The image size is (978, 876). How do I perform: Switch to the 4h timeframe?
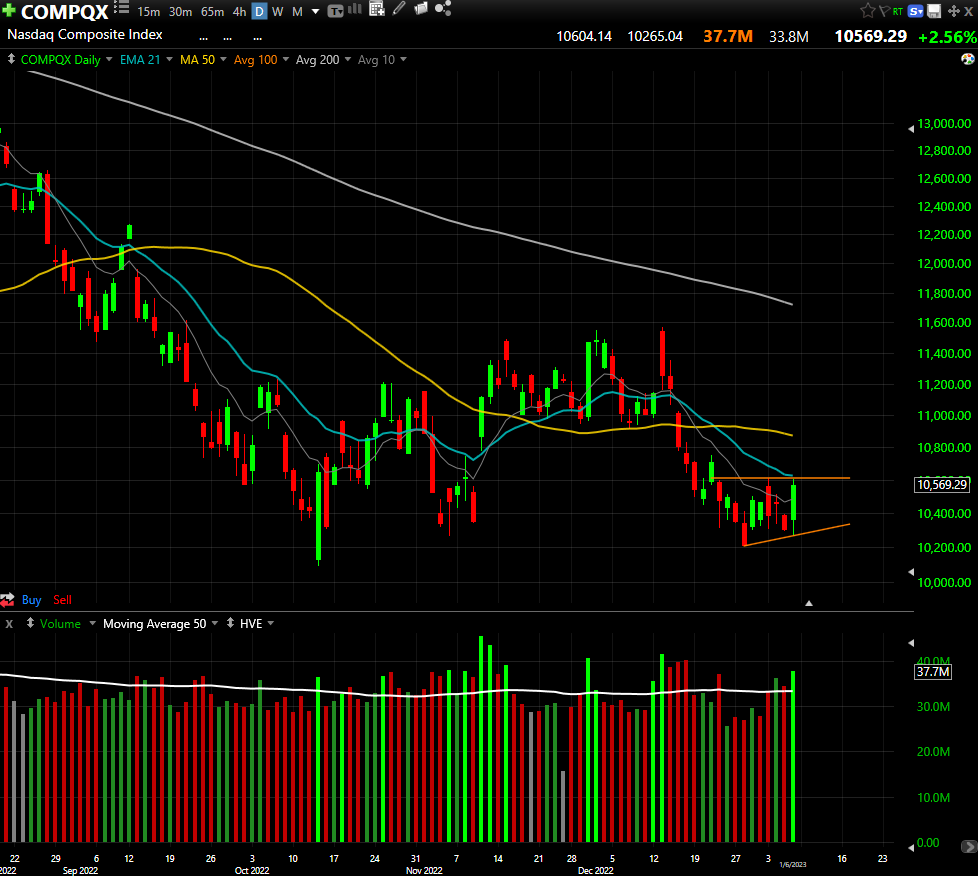point(240,11)
